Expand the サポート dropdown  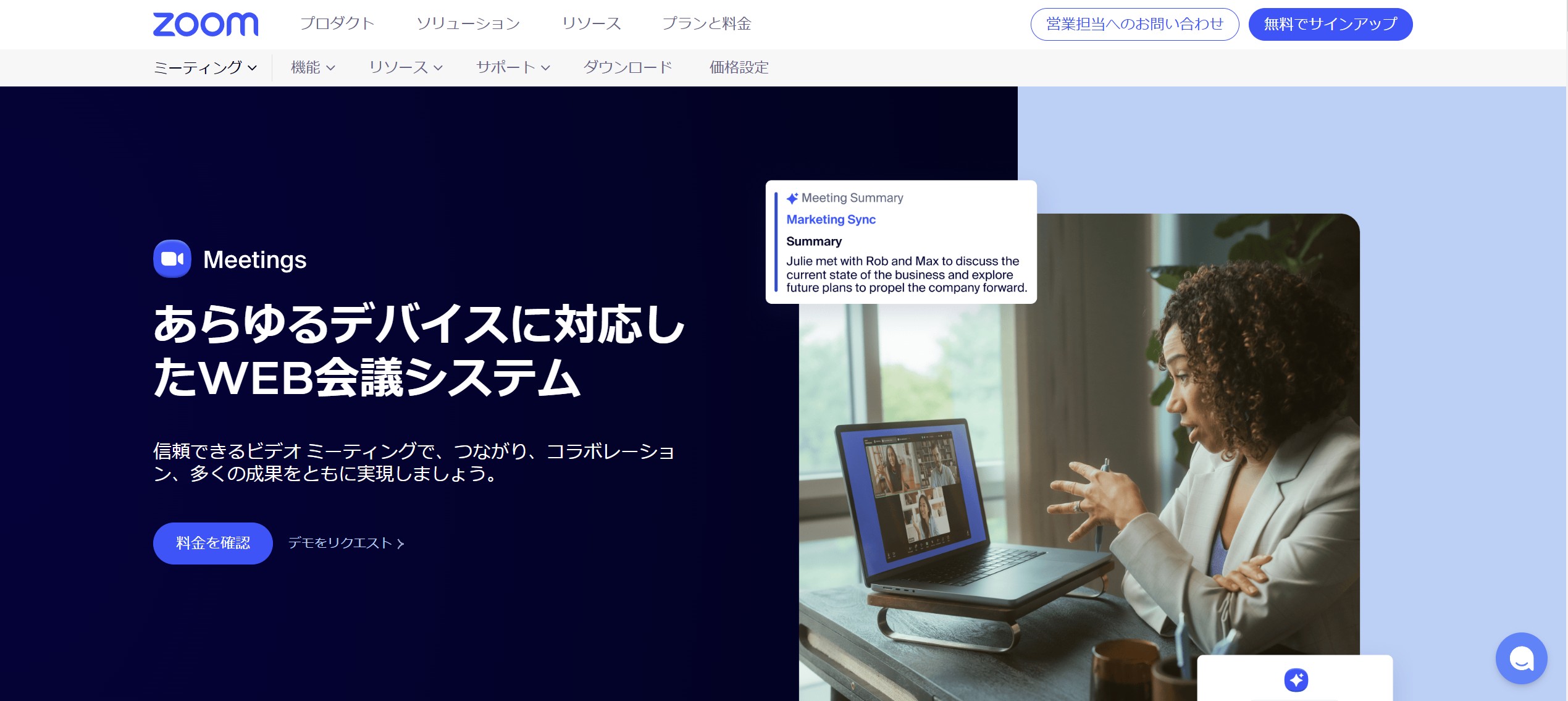click(x=513, y=67)
